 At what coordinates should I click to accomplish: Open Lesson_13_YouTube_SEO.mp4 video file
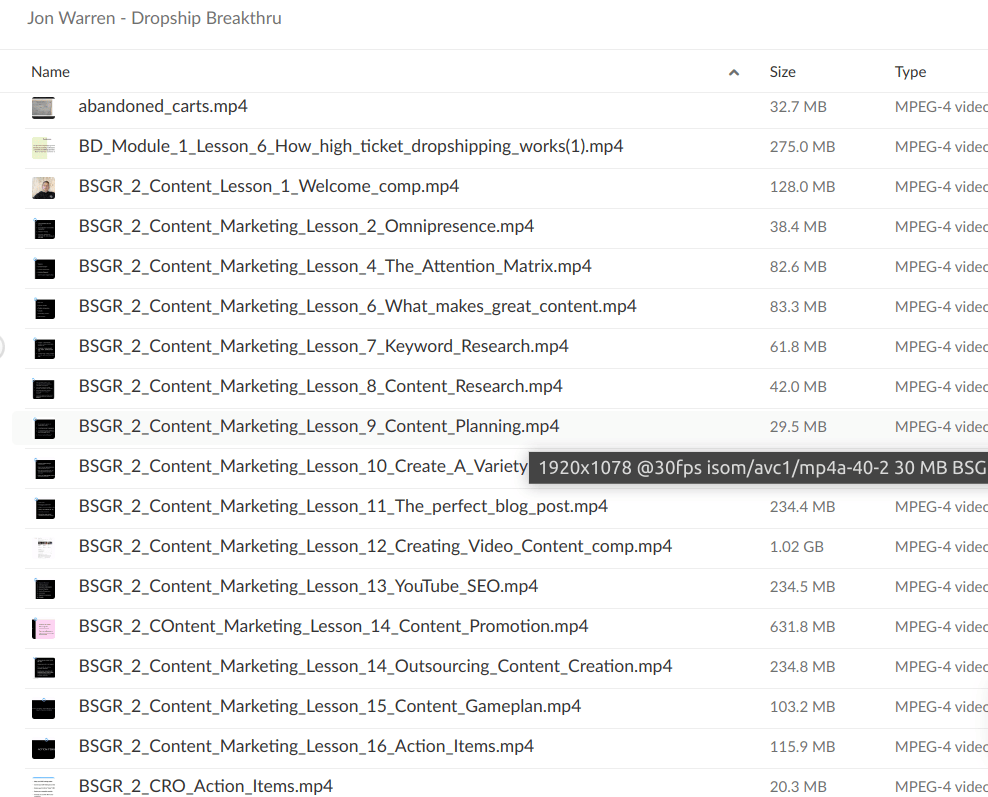[308, 586]
